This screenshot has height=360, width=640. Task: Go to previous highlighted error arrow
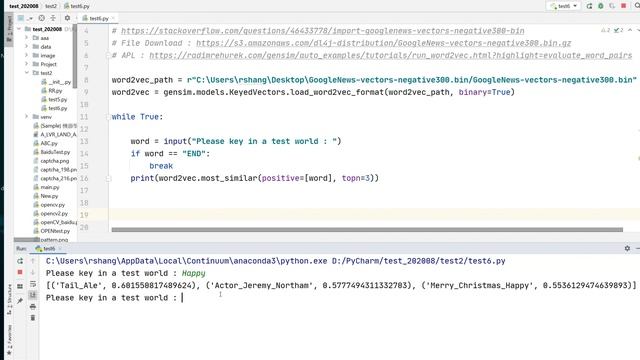[630, 30]
